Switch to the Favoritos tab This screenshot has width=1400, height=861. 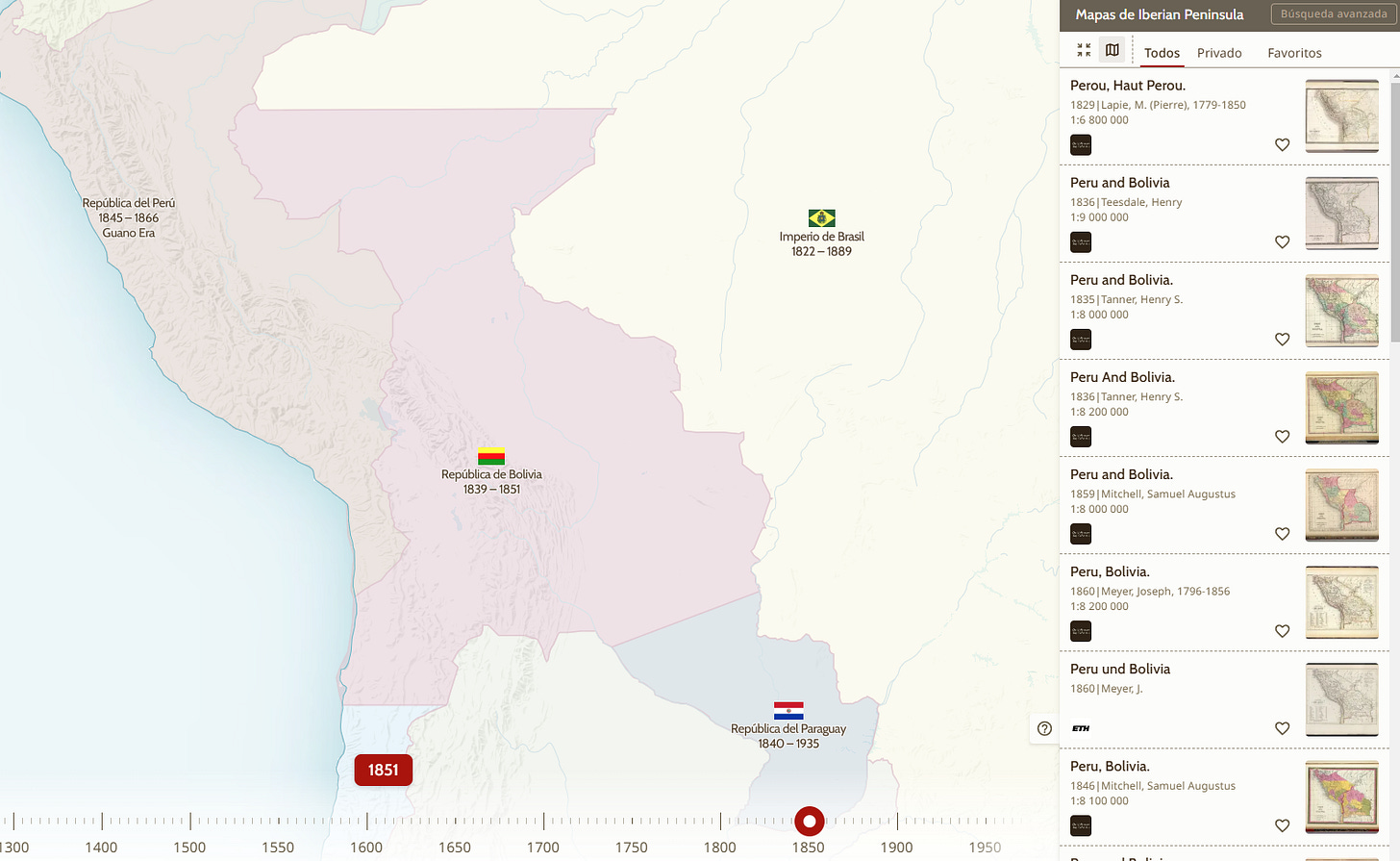pyautogui.click(x=1294, y=53)
